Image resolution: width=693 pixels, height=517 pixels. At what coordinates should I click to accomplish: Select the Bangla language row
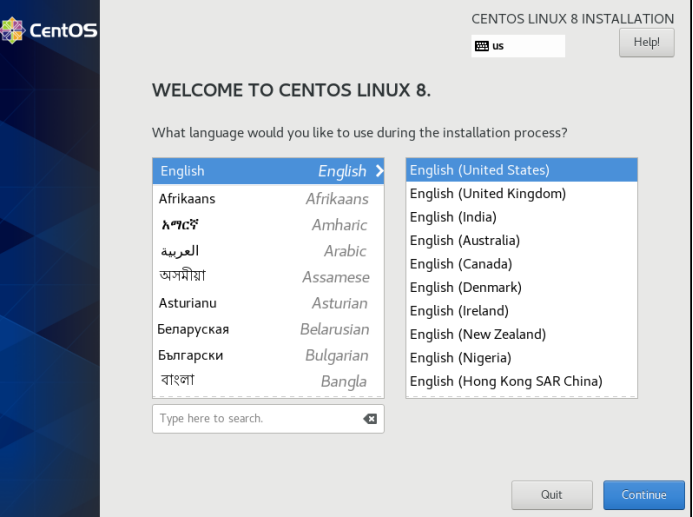(x=268, y=381)
